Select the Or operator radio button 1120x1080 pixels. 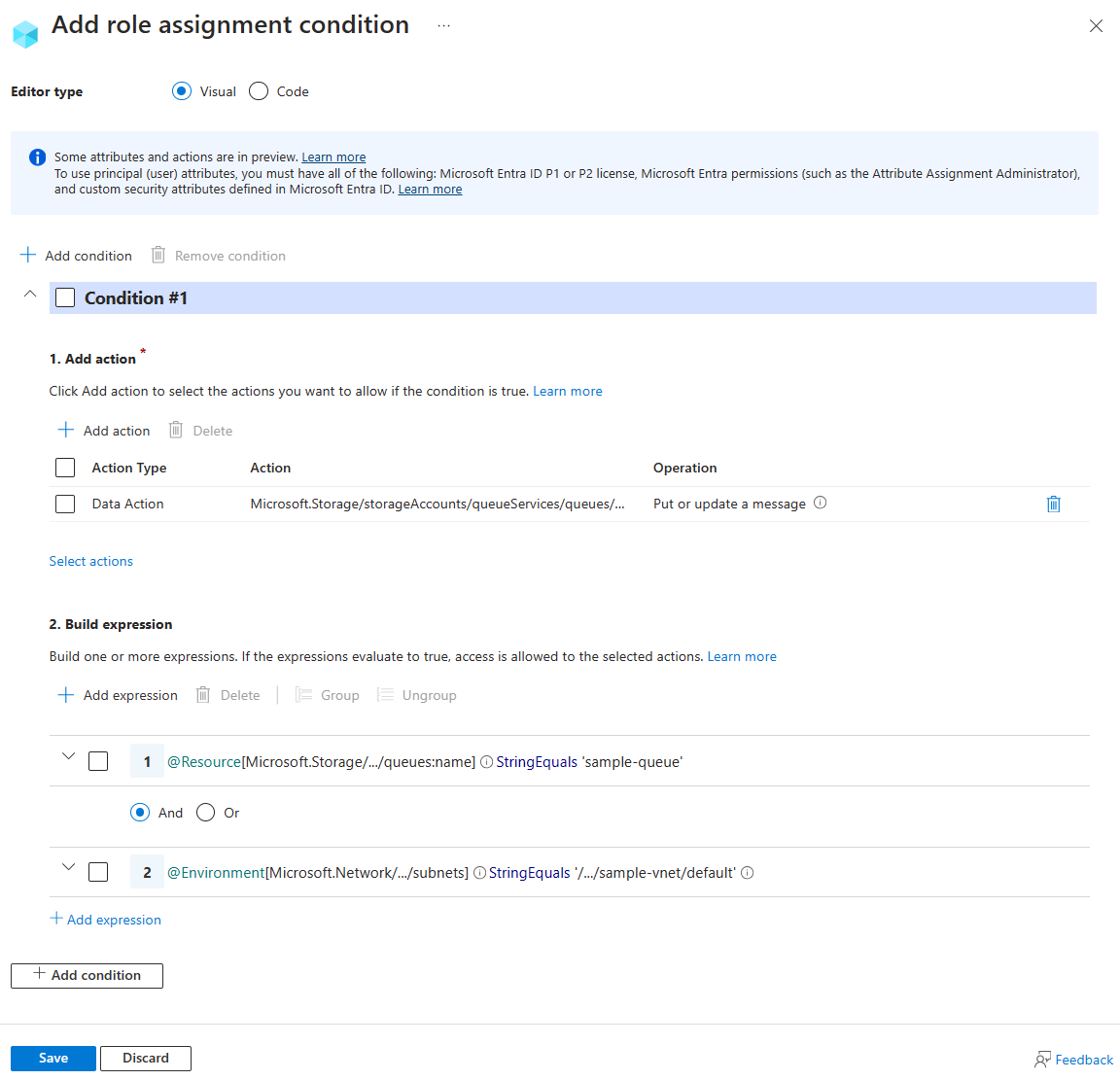coord(205,813)
